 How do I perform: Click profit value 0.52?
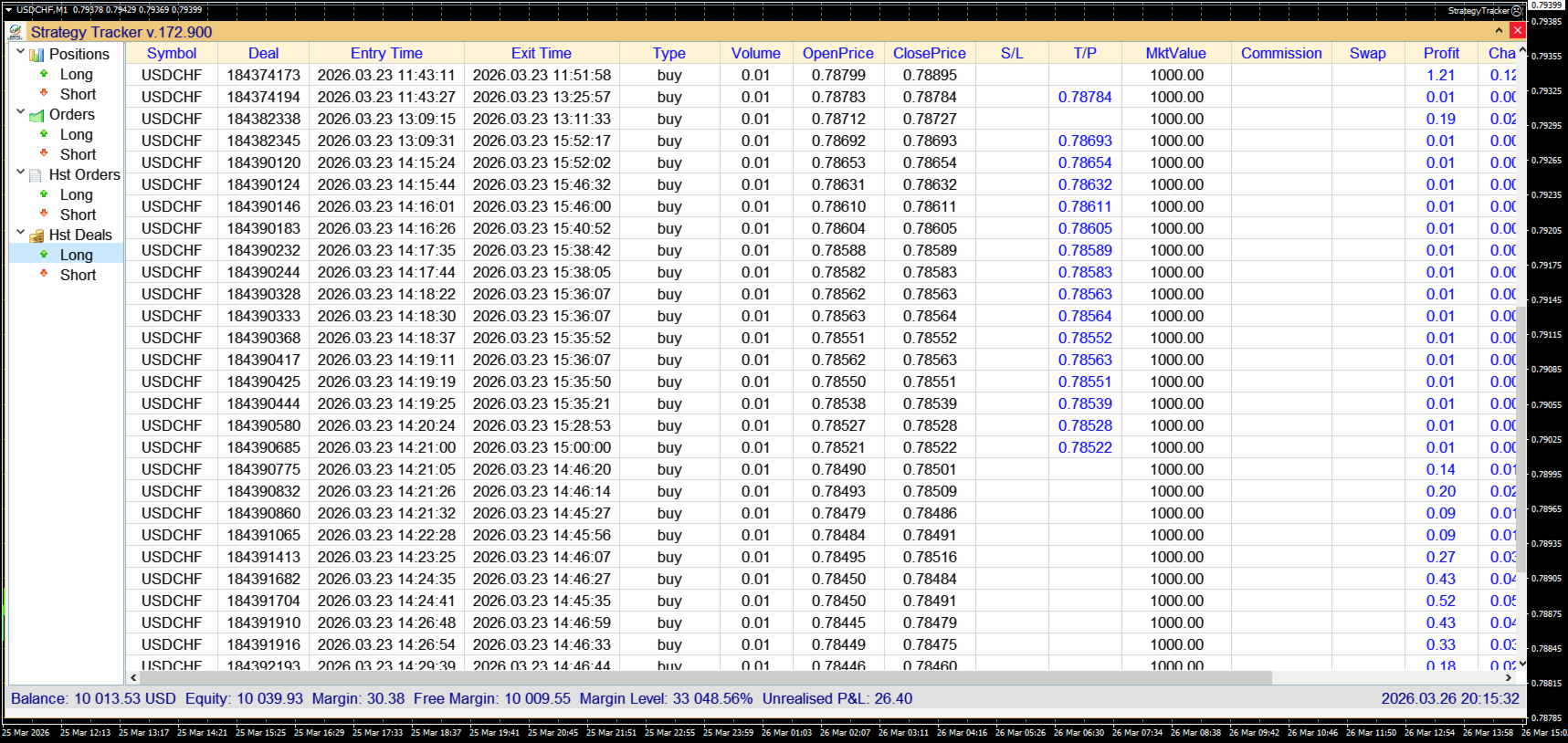(1441, 601)
